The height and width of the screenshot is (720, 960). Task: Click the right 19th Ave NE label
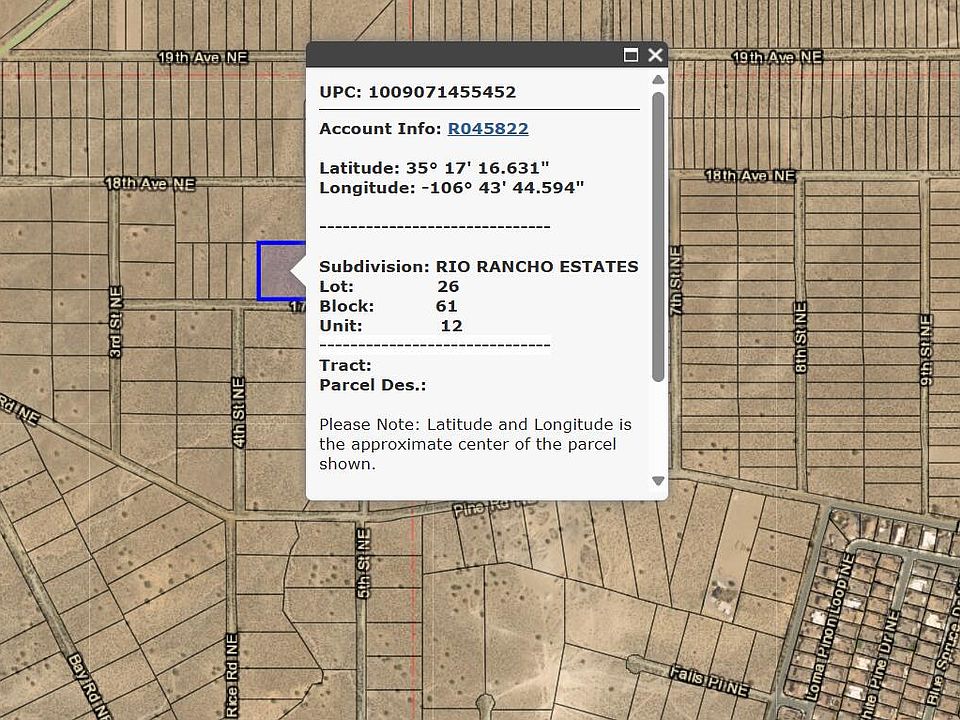click(x=777, y=58)
